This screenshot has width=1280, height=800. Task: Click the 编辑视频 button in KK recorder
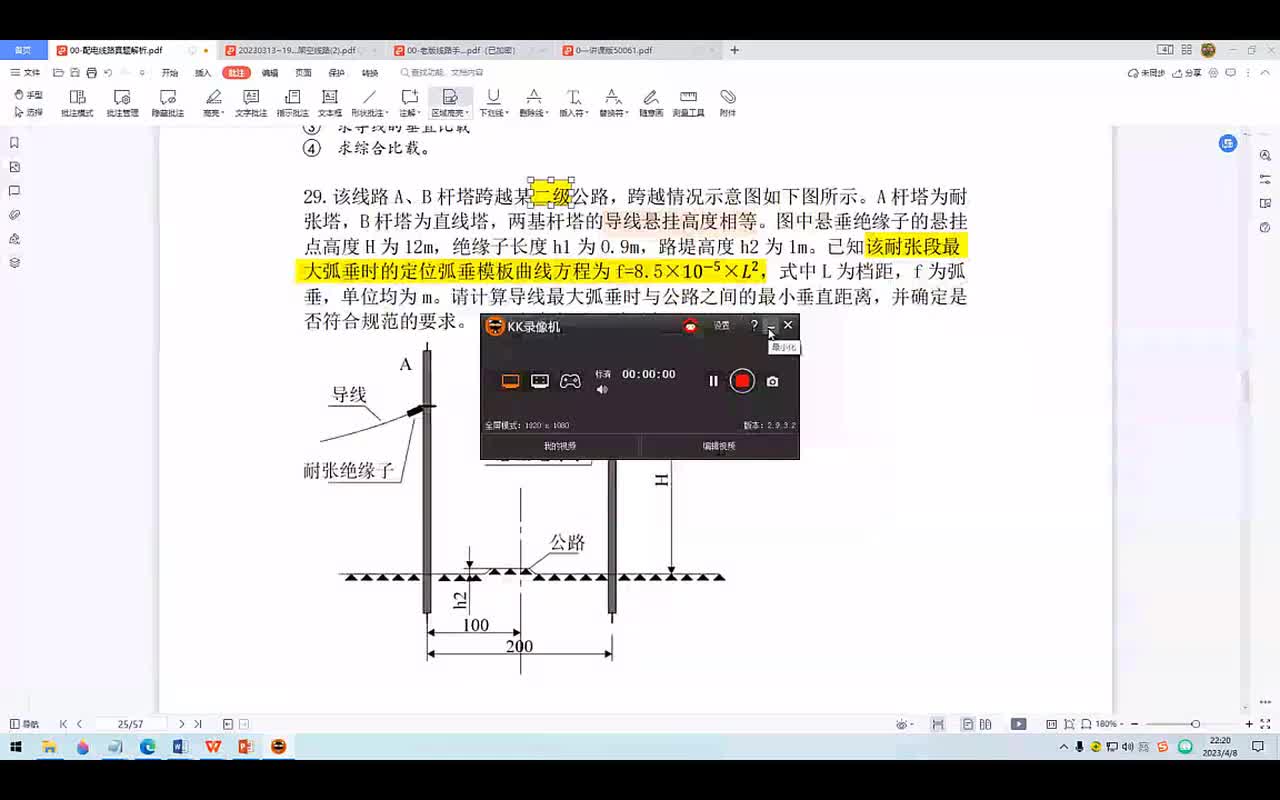(x=718, y=446)
